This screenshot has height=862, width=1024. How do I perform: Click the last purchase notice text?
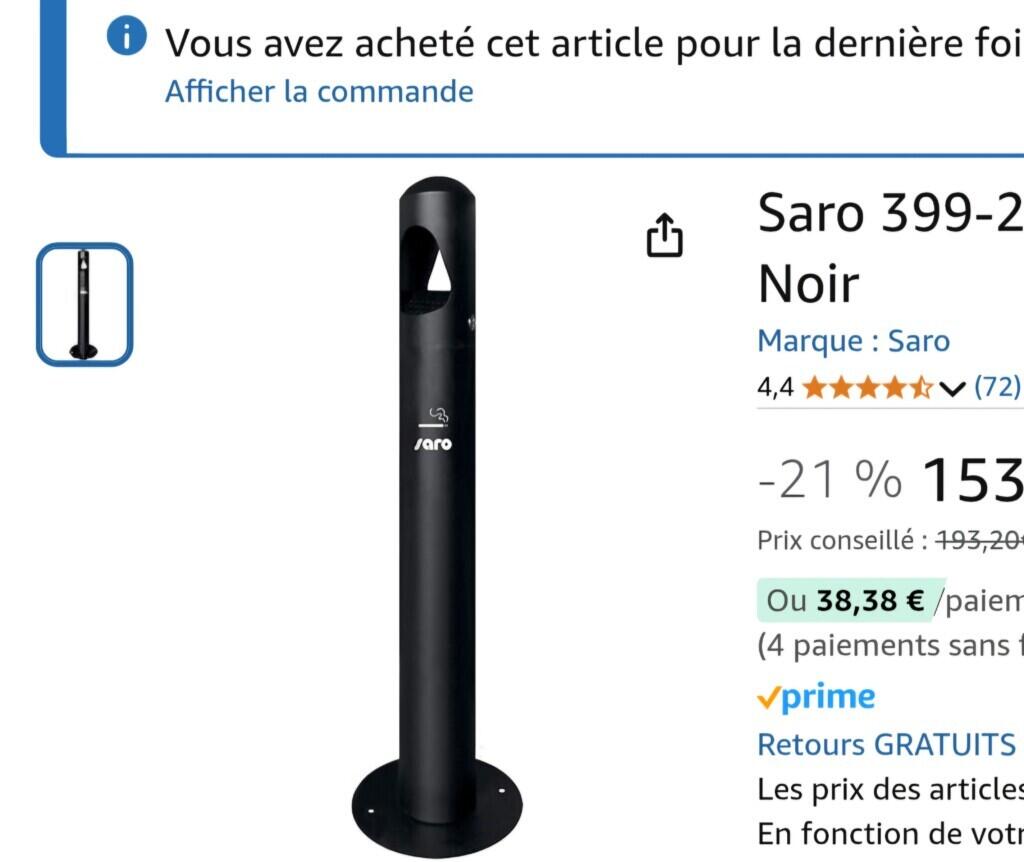coord(594,42)
